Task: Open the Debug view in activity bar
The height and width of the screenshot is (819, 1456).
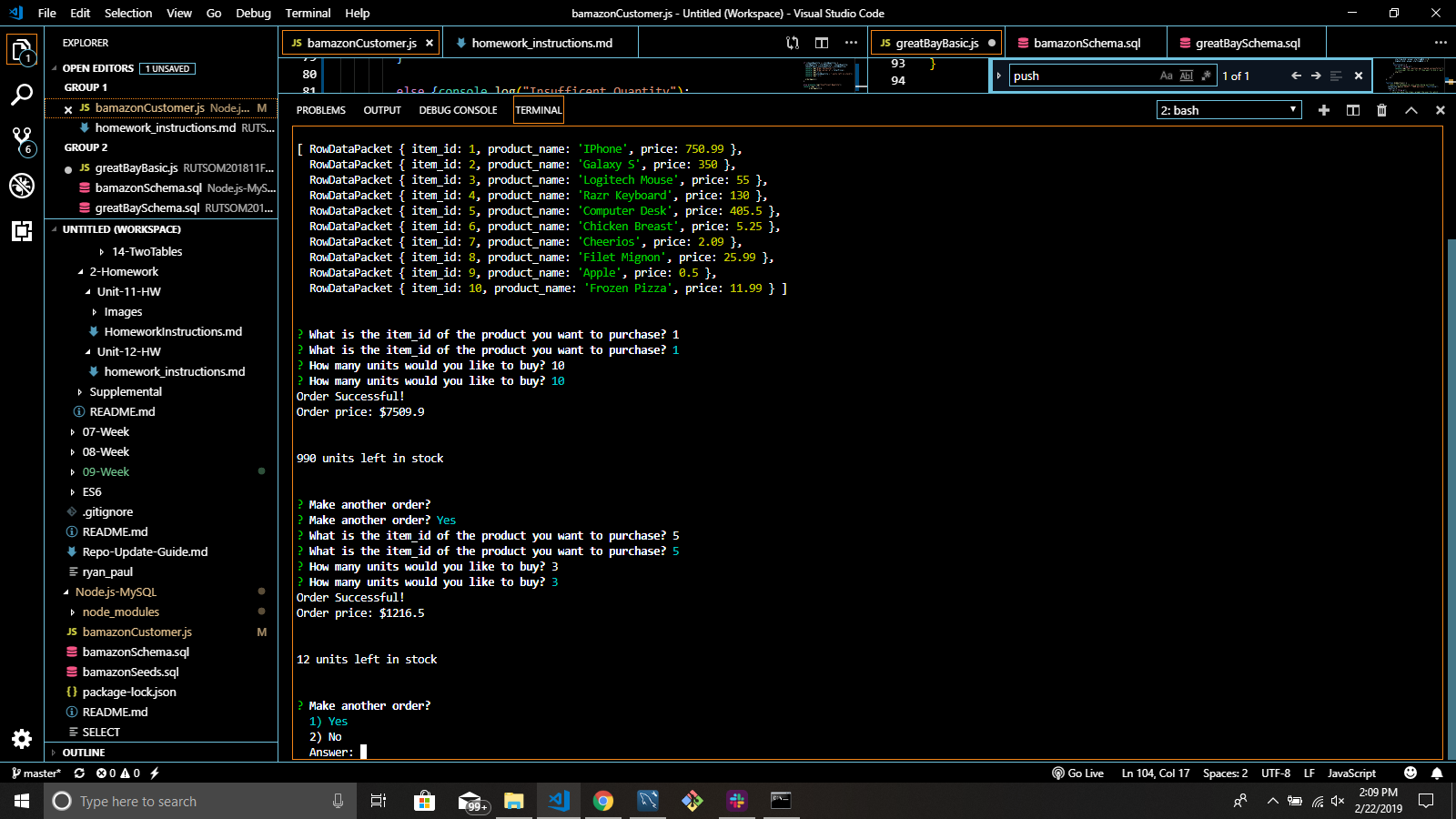Action: pyautogui.click(x=22, y=186)
